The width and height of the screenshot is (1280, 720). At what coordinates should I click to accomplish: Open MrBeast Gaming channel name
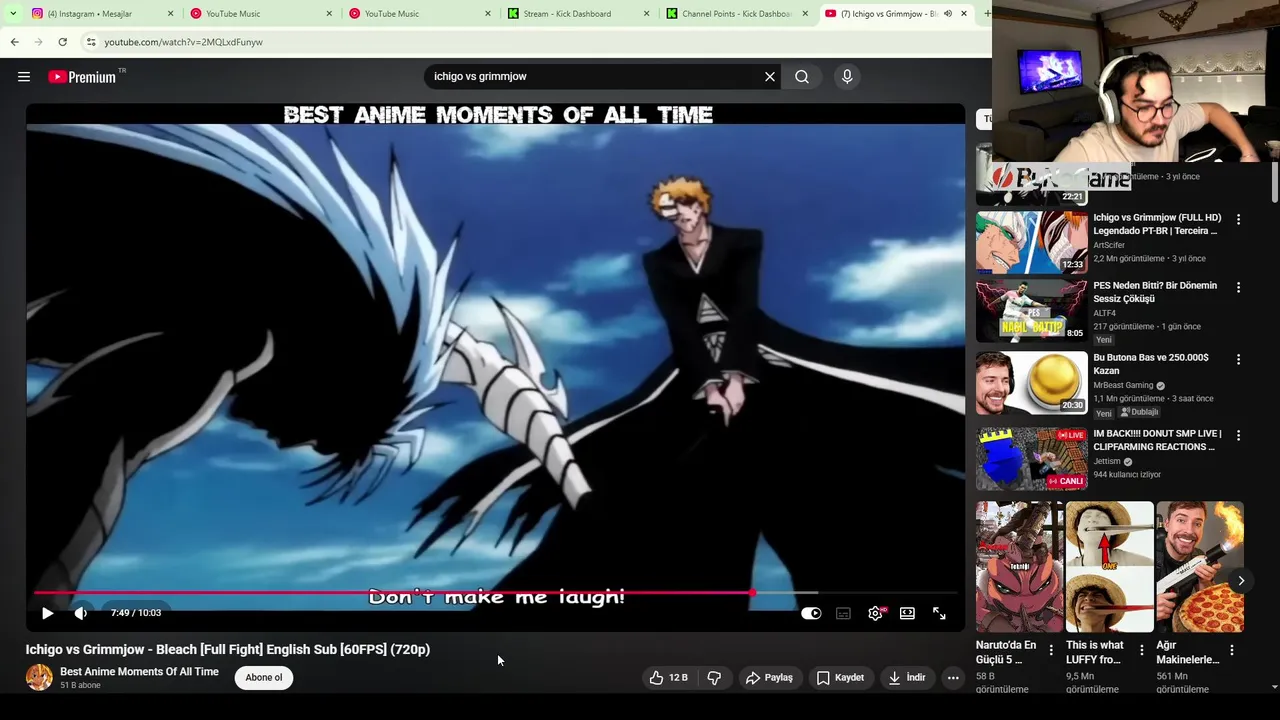point(1123,385)
